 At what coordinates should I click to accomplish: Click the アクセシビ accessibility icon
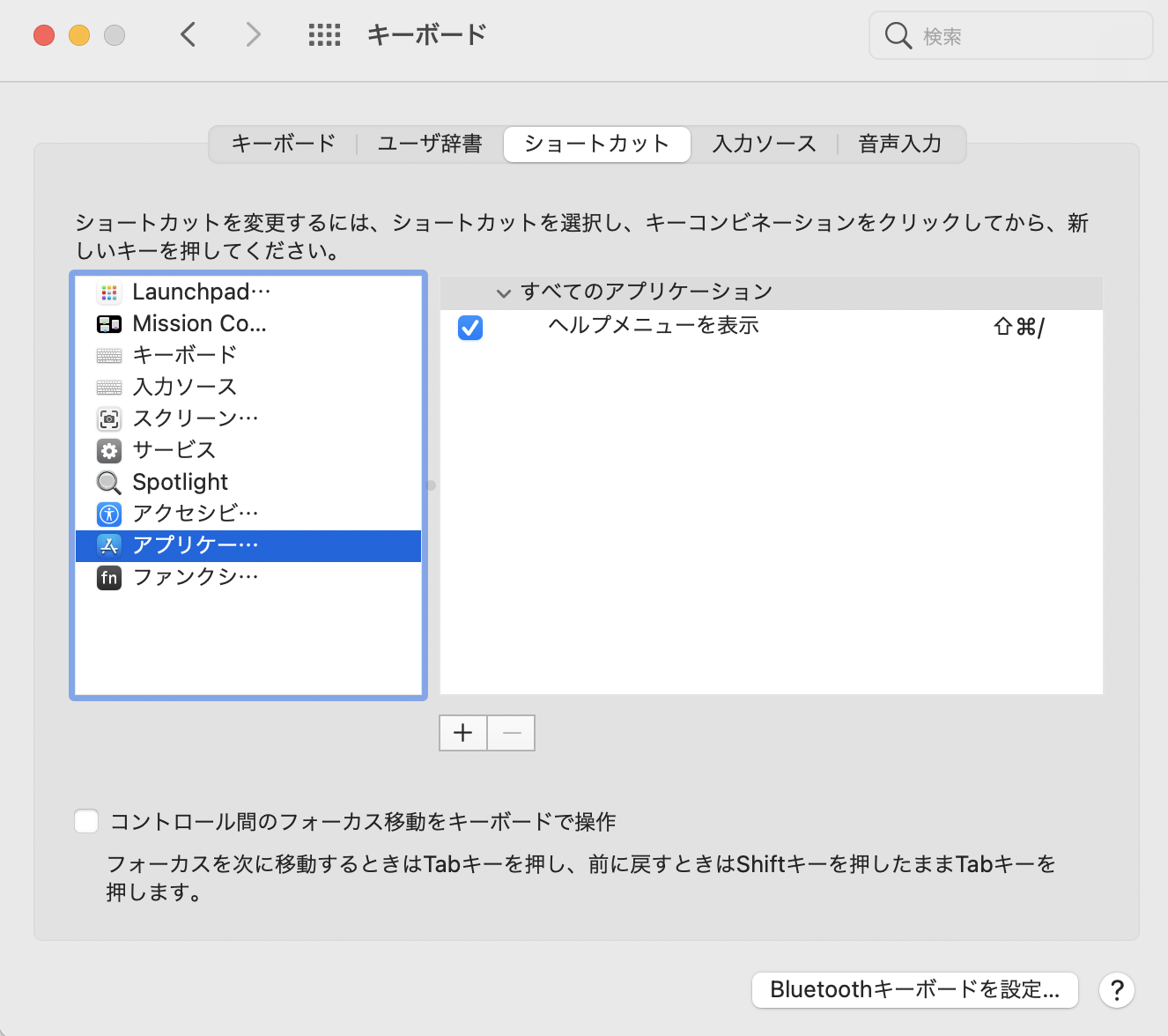[109, 514]
